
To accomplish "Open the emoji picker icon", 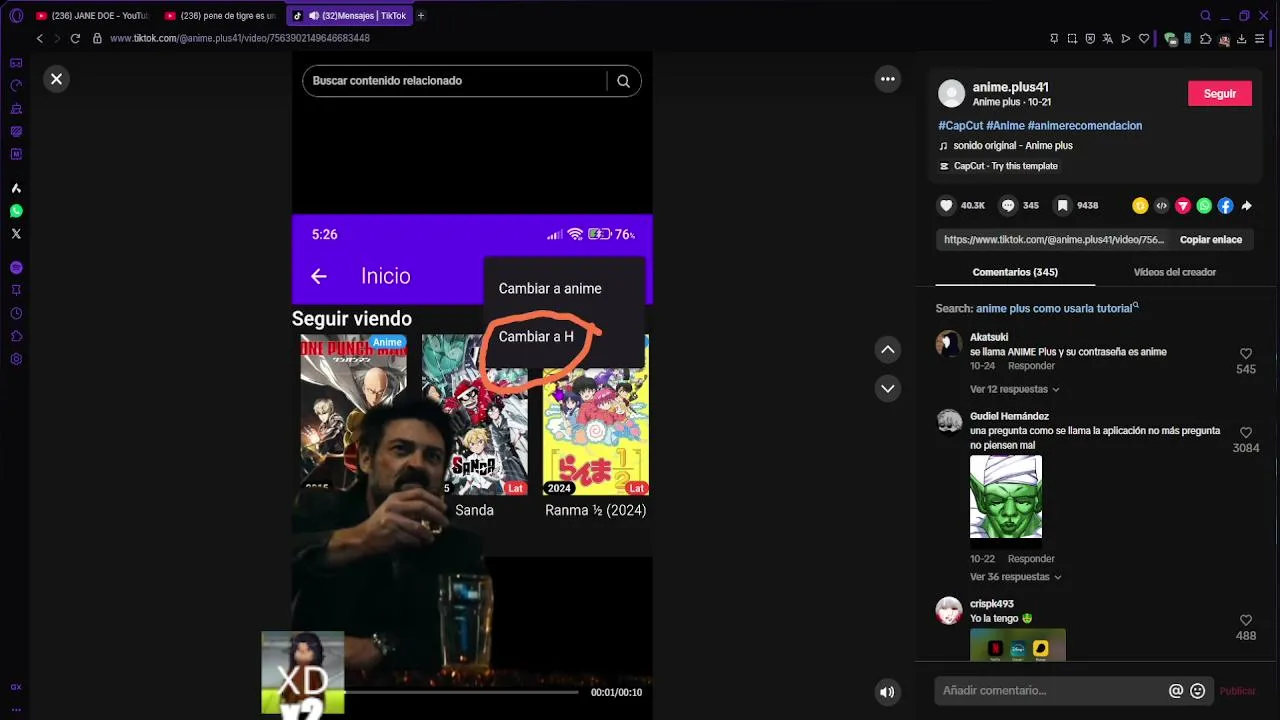I will pyautogui.click(x=1197, y=691).
